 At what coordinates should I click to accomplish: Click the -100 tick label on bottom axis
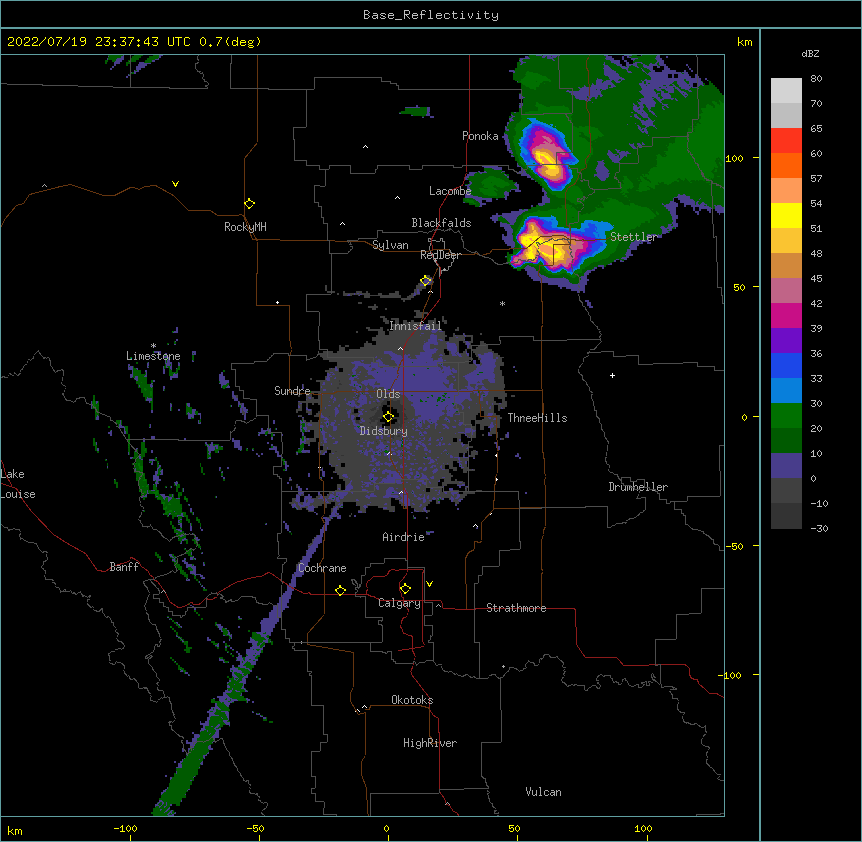point(125,829)
